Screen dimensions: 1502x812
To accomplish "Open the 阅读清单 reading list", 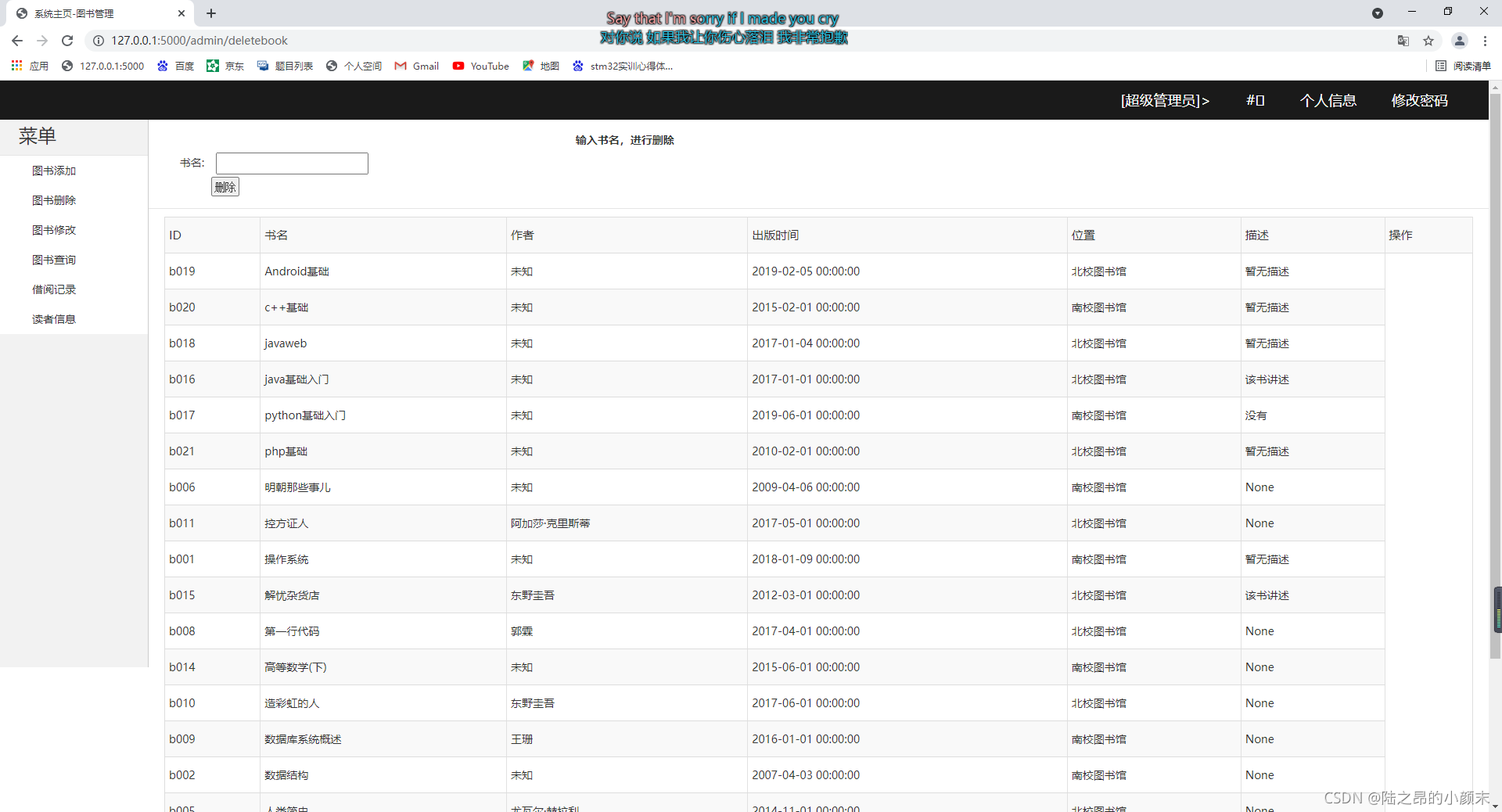I will (x=1463, y=66).
